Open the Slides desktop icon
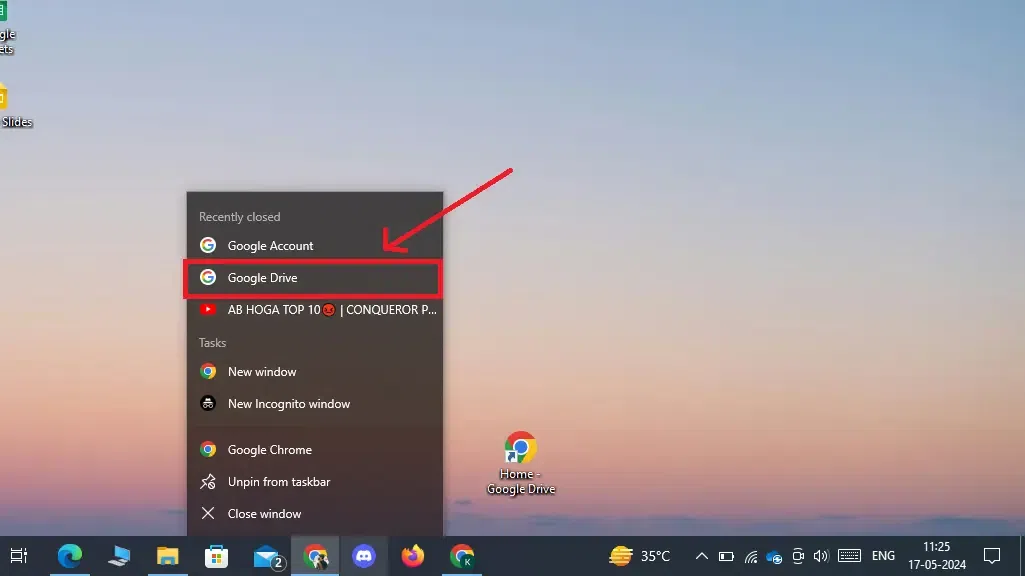The image size is (1025, 576). pos(14,106)
